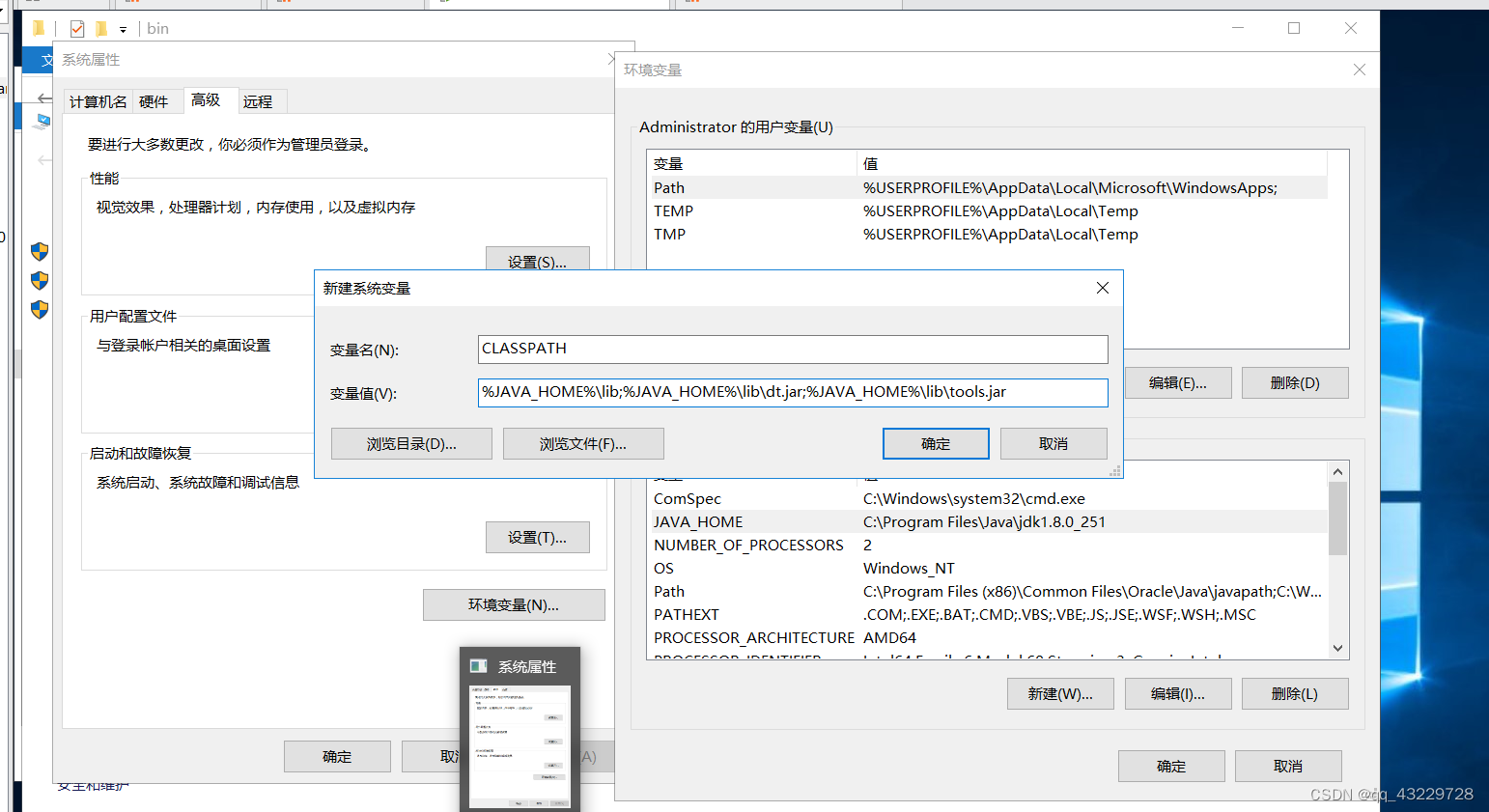Click the UAC shield beside the 性能 设置 button
This screenshot has width=1489, height=812.
point(39,252)
